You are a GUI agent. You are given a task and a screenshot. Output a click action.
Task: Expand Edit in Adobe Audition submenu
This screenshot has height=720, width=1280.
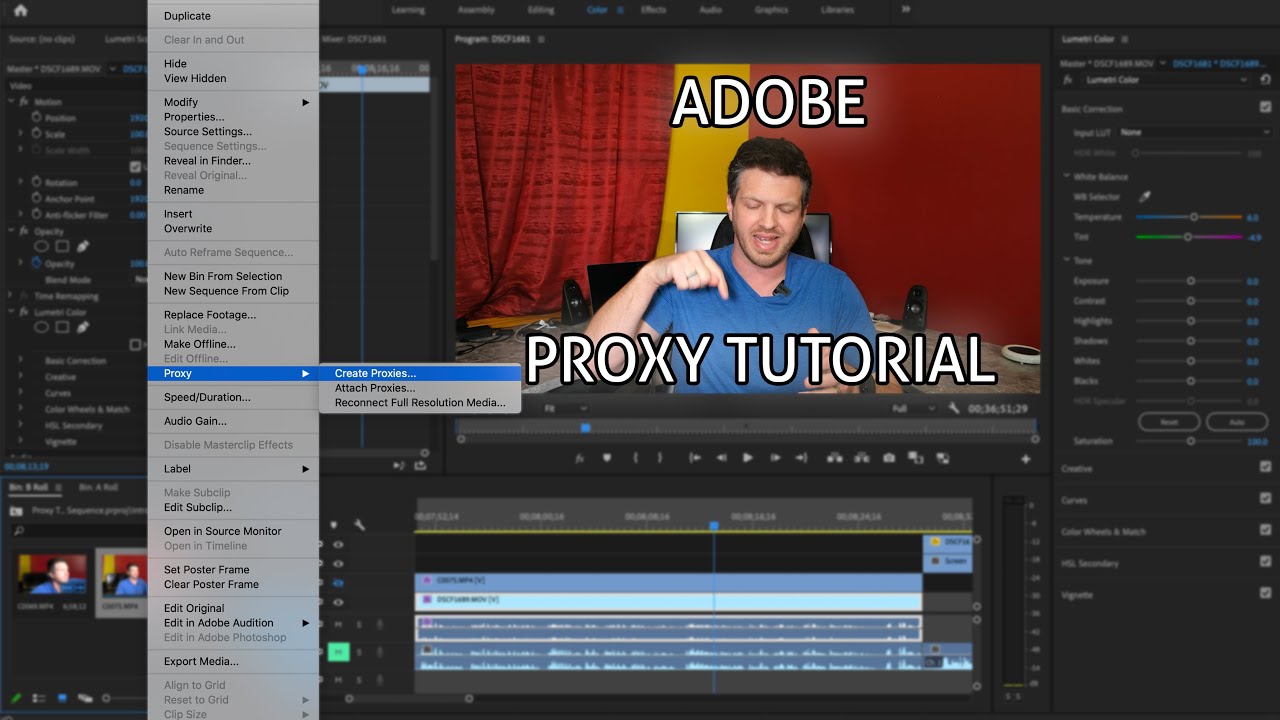[233, 623]
